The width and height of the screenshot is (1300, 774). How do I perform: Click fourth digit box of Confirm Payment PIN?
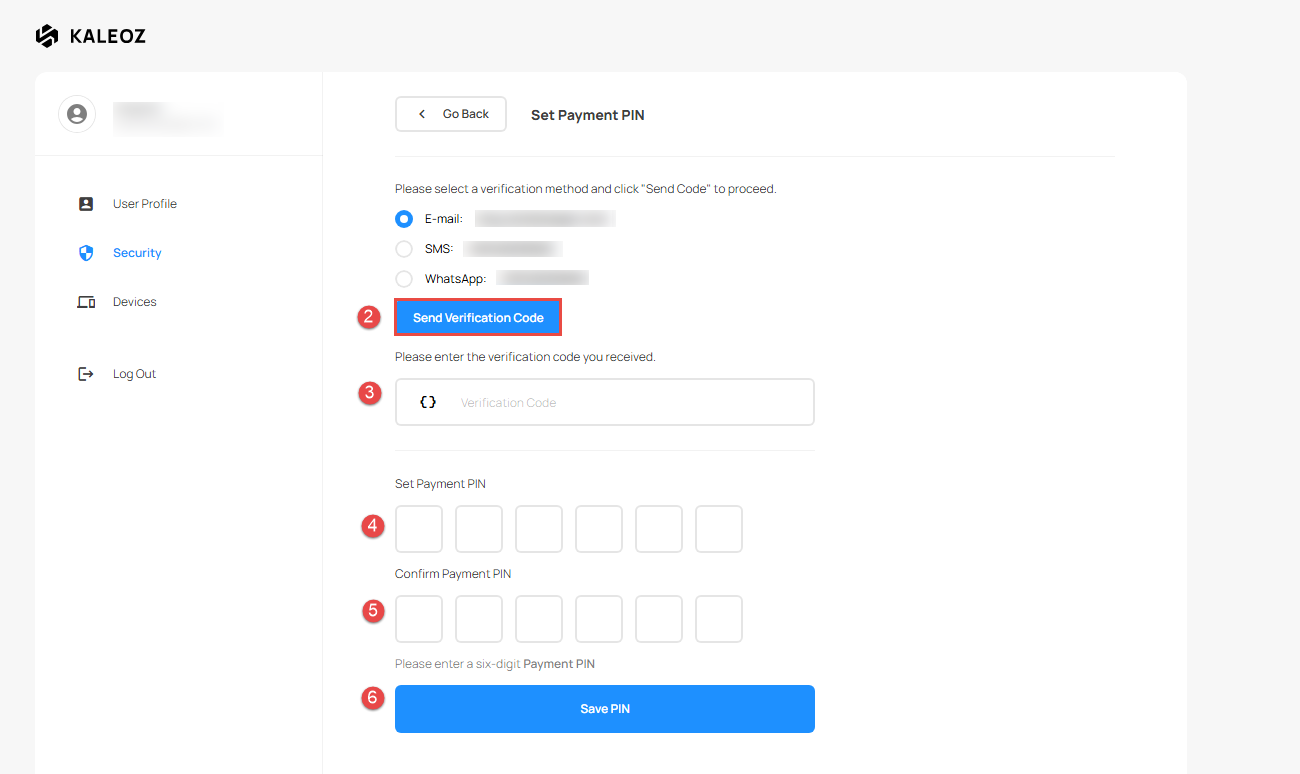tap(599, 619)
